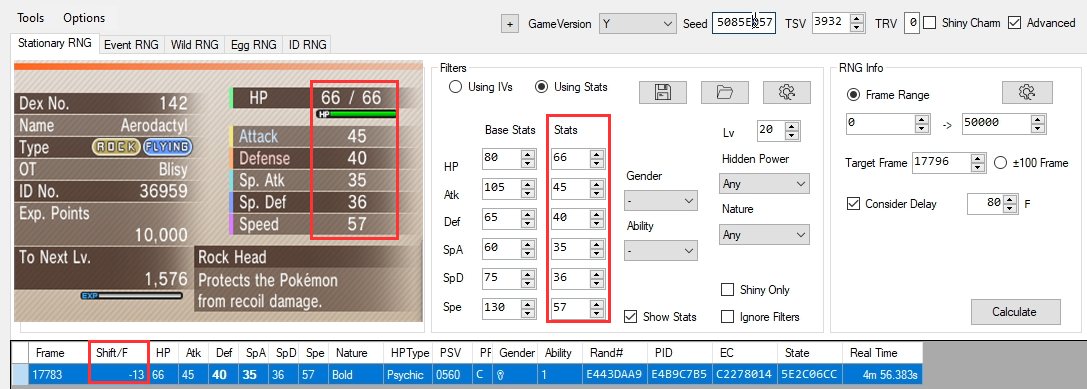Click the Calculate button
Viewport: 1087px width, 389px height.
(x=1016, y=312)
